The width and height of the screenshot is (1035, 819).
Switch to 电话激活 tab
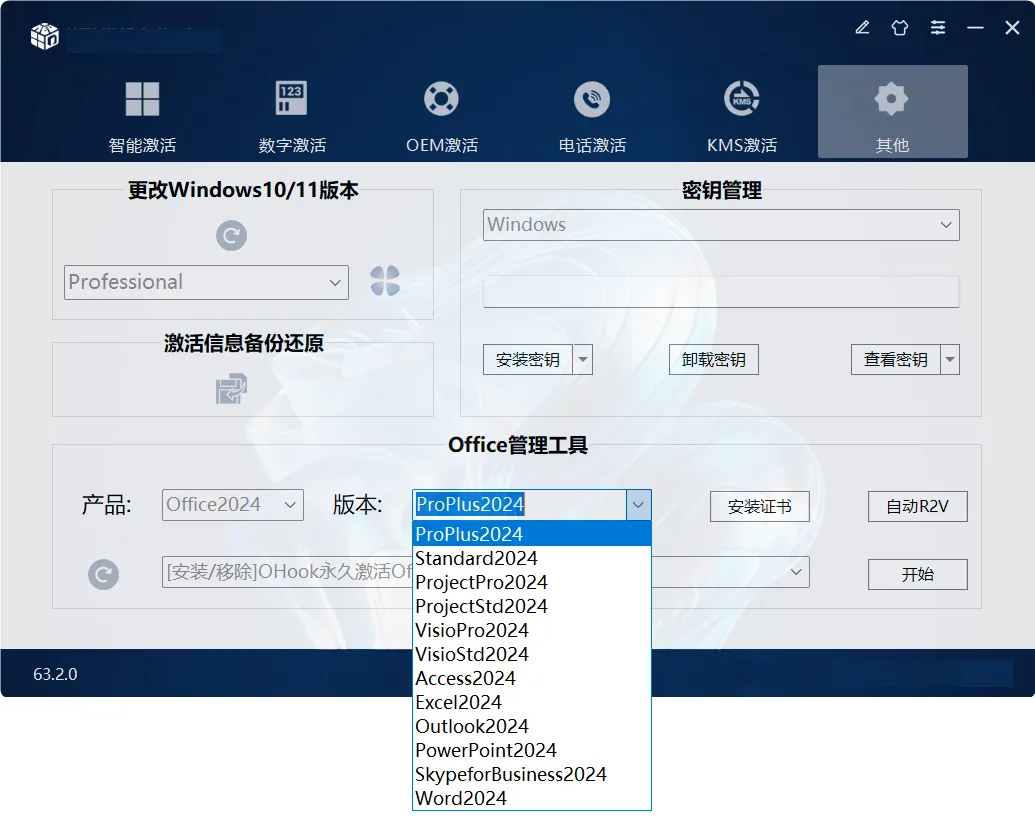592,116
